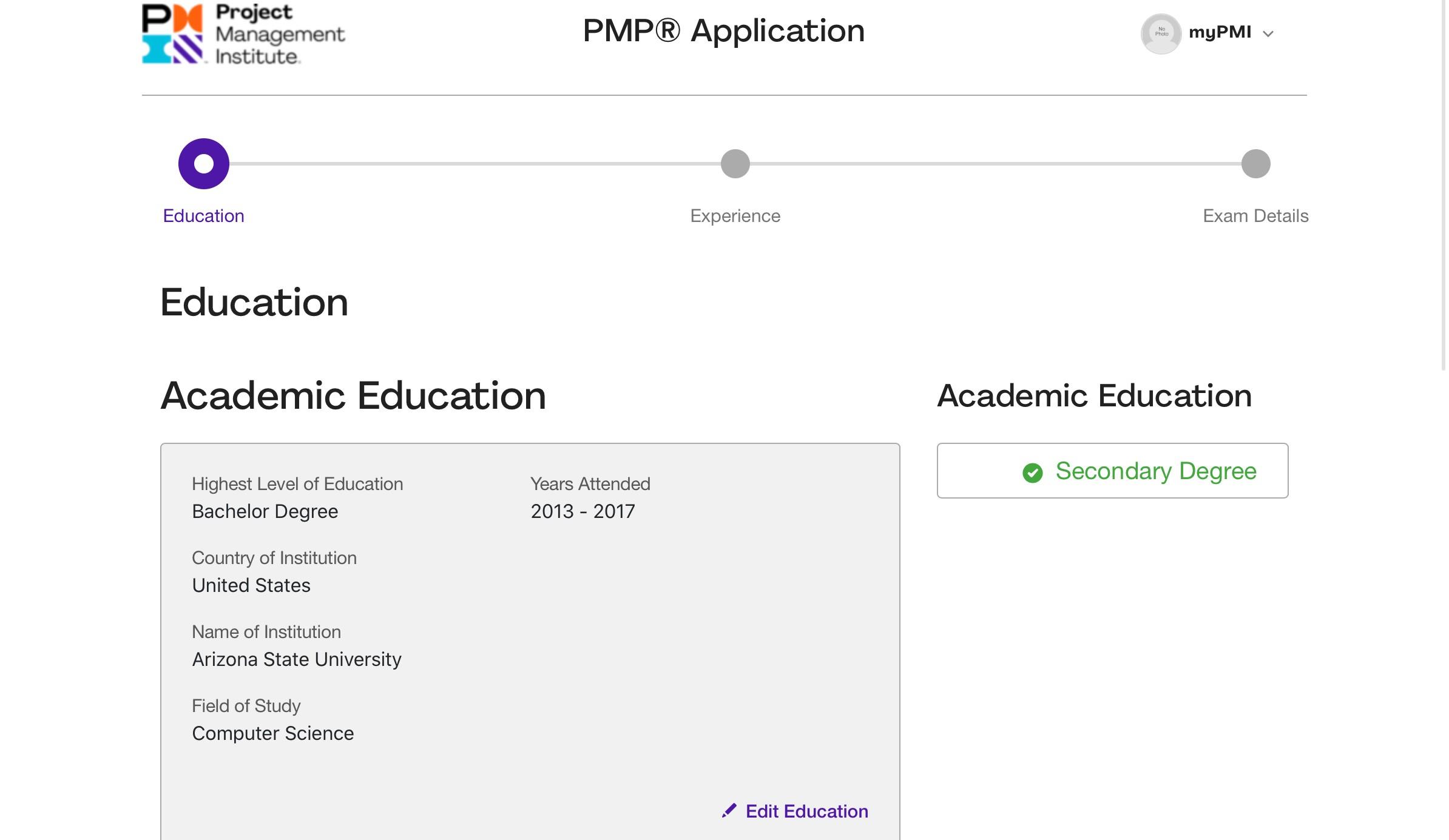1449x840 pixels.
Task: Click the Project Management Institute logo
Action: click(x=243, y=34)
